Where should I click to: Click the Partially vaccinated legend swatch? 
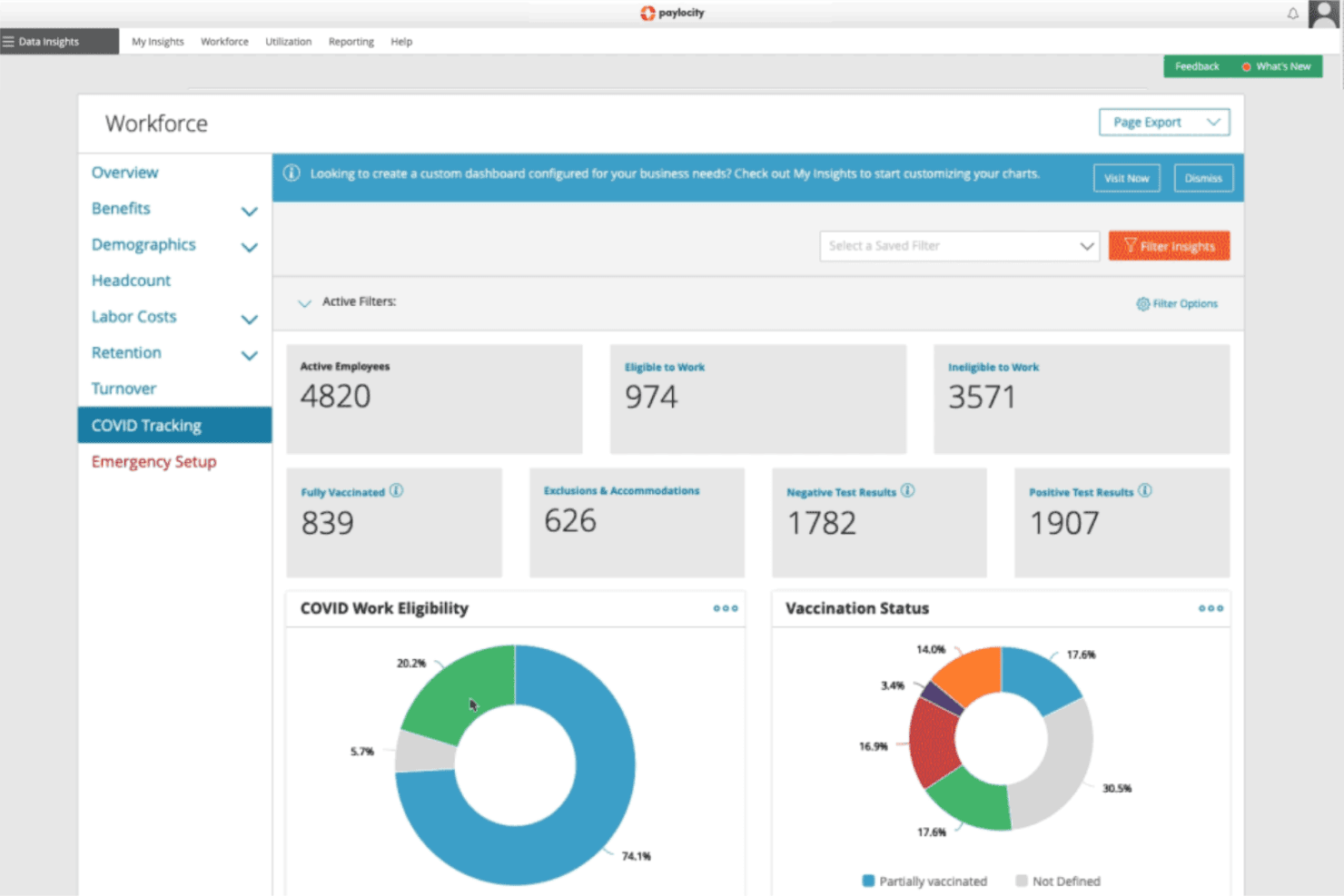point(868,881)
